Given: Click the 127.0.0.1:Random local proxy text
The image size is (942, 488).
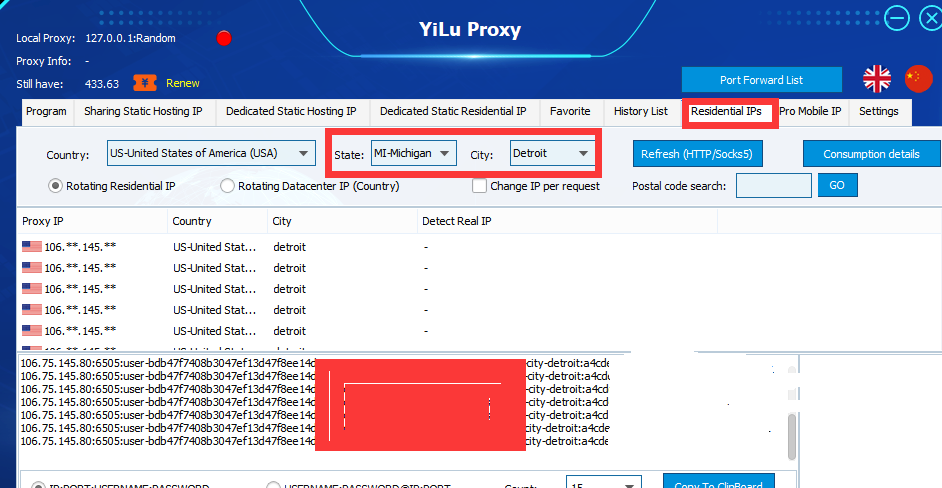Looking at the screenshot, I should (130, 38).
